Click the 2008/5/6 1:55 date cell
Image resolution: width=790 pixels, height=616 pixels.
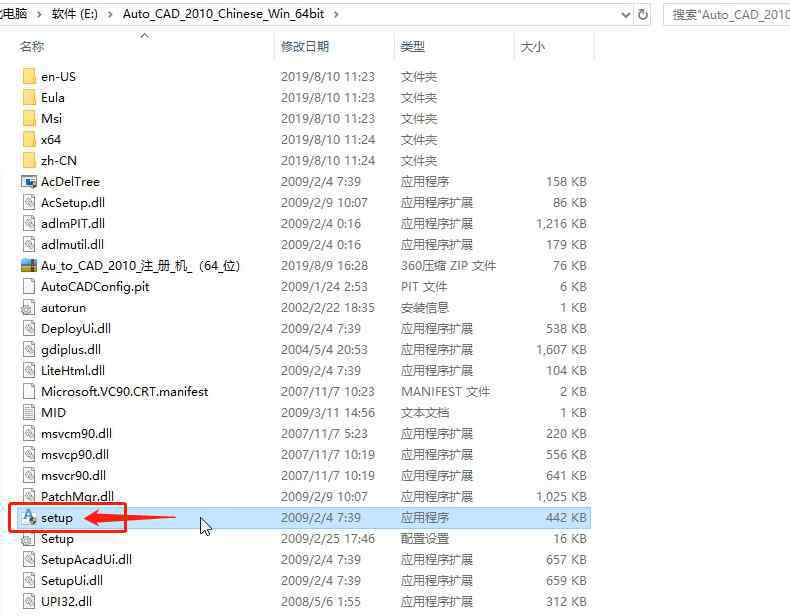320,601
